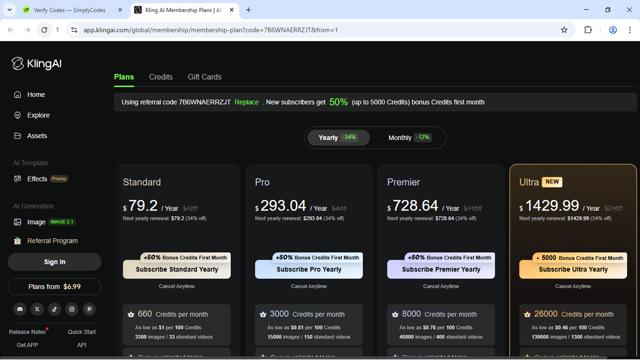Open the X social icon
Image resolution: width=640 pixels, height=360 pixels.
[37, 309]
